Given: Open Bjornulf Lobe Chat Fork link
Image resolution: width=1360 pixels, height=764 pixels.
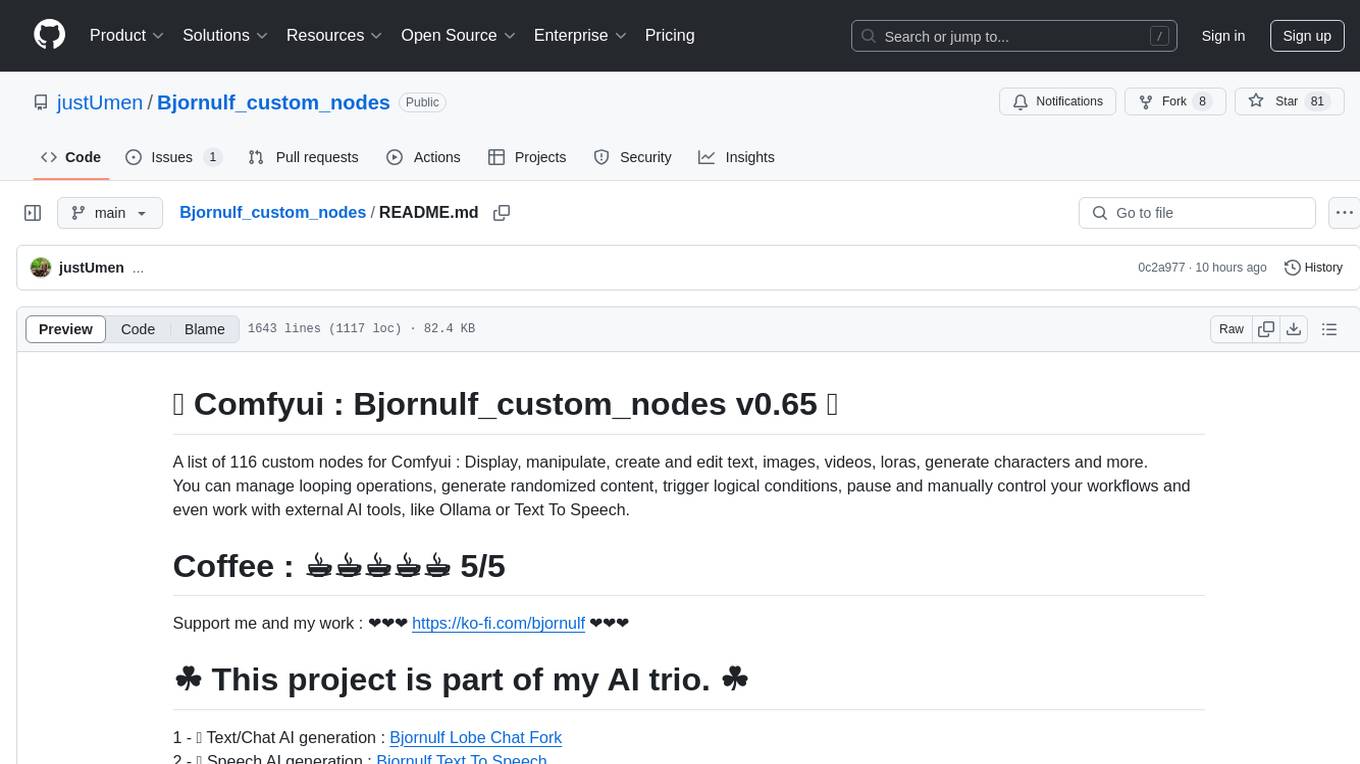Looking at the screenshot, I should [x=476, y=737].
